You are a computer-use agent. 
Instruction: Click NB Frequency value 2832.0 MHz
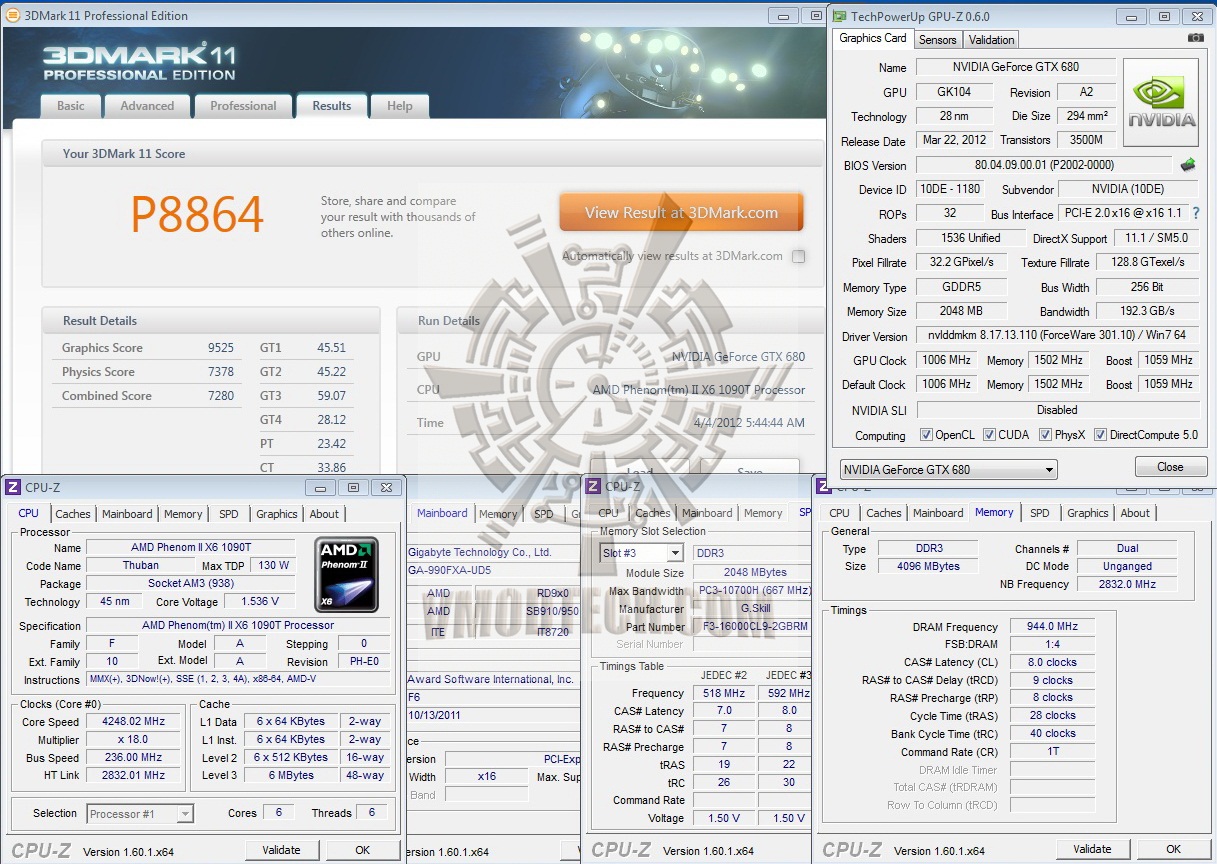pos(1128,584)
